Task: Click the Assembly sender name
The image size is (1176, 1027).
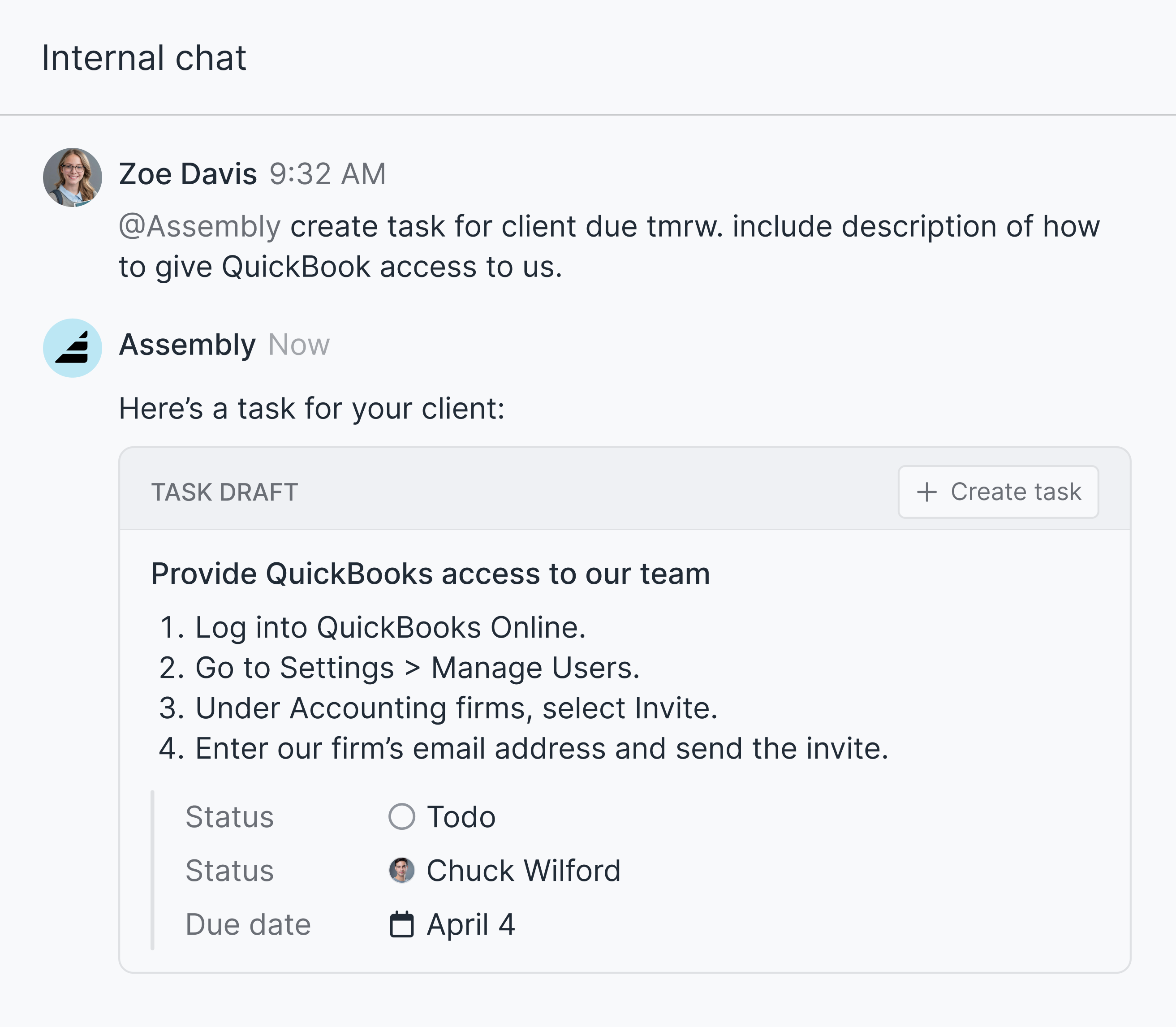Action: point(187,345)
